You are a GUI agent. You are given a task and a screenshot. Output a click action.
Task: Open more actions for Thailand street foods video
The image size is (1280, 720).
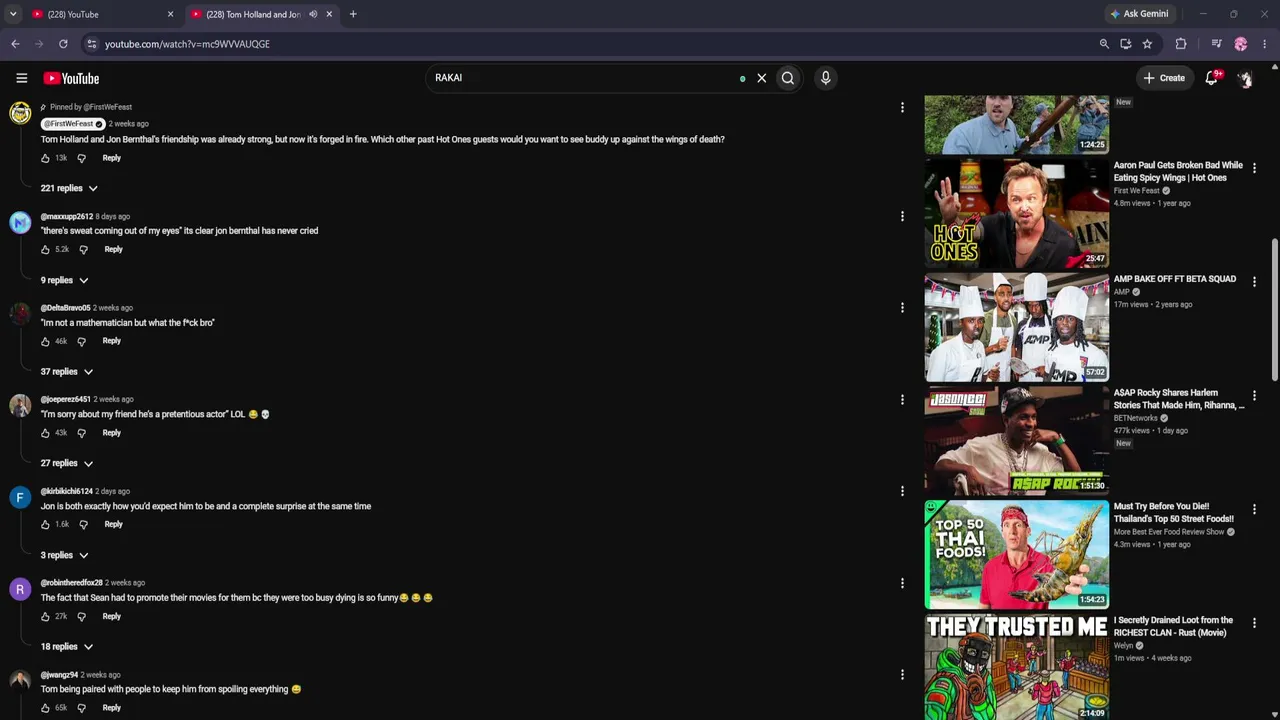[x=1254, y=509]
